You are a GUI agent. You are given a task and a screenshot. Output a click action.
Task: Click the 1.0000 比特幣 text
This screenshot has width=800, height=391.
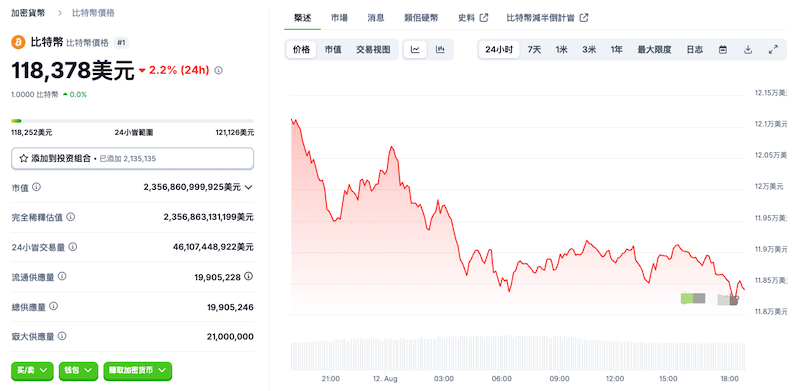pyautogui.click(x=35, y=94)
